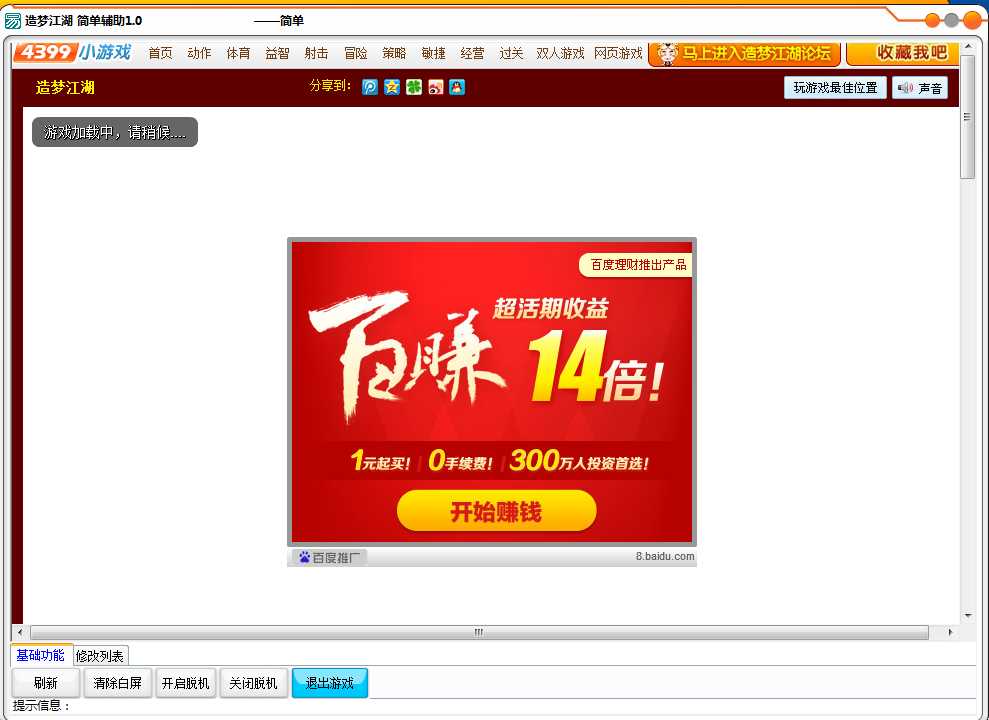Viewport: 989px width, 720px height.
Task: Open the 益智 game category
Action: [277, 54]
